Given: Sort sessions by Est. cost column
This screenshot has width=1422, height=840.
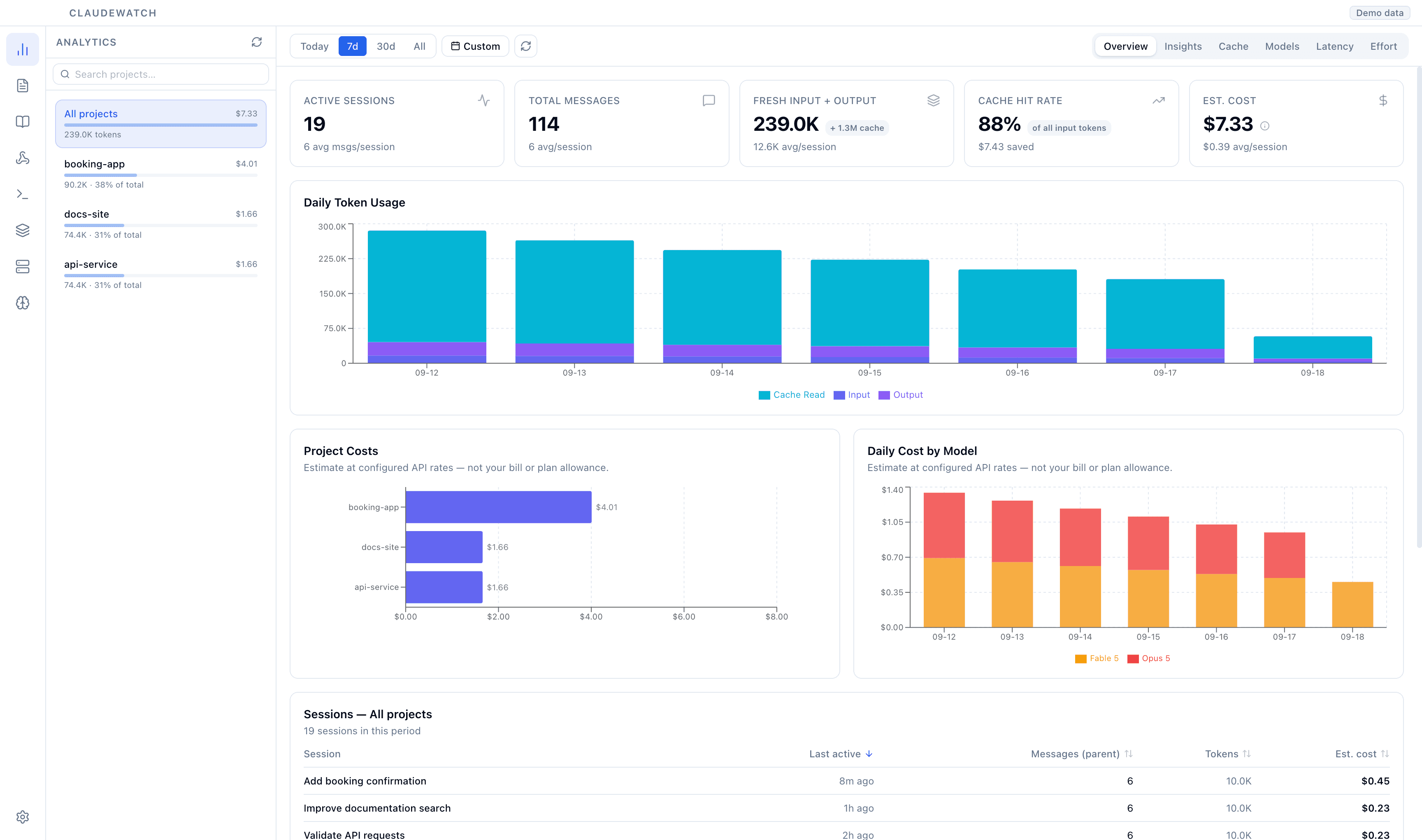Looking at the screenshot, I should (1362, 753).
